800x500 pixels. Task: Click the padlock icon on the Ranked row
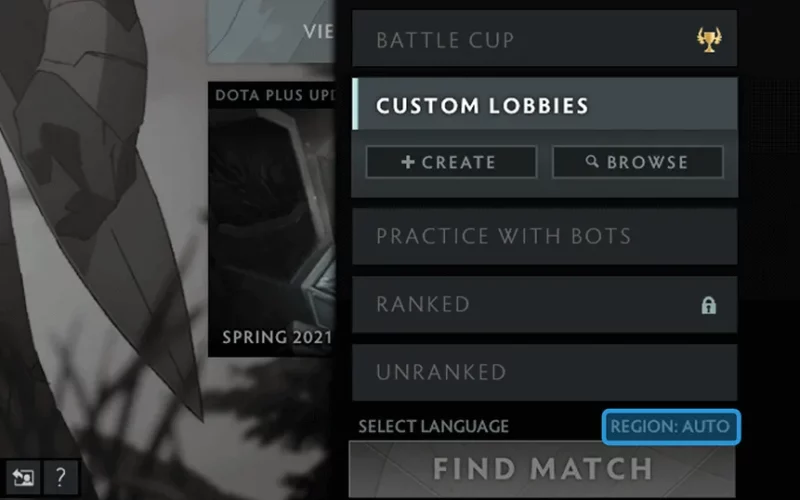(x=709, y=305)
